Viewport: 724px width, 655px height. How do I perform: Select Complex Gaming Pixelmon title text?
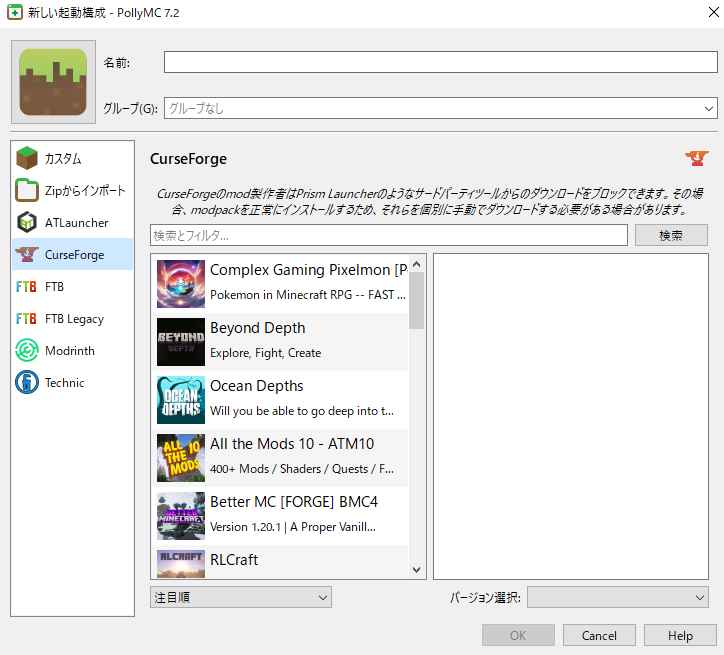coord(309,270)
